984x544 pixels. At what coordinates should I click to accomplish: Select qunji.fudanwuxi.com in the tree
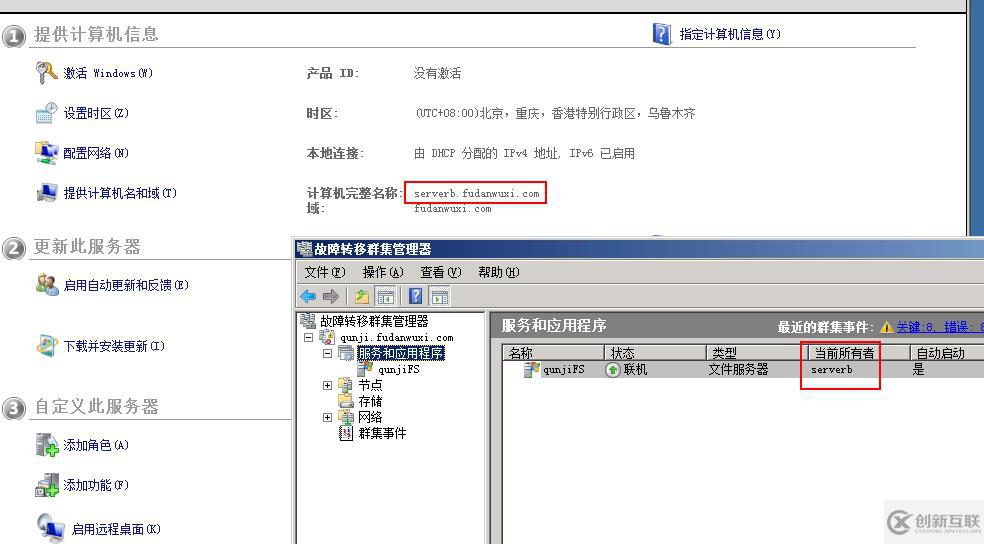pyautogui.click(x=397, y=338)
